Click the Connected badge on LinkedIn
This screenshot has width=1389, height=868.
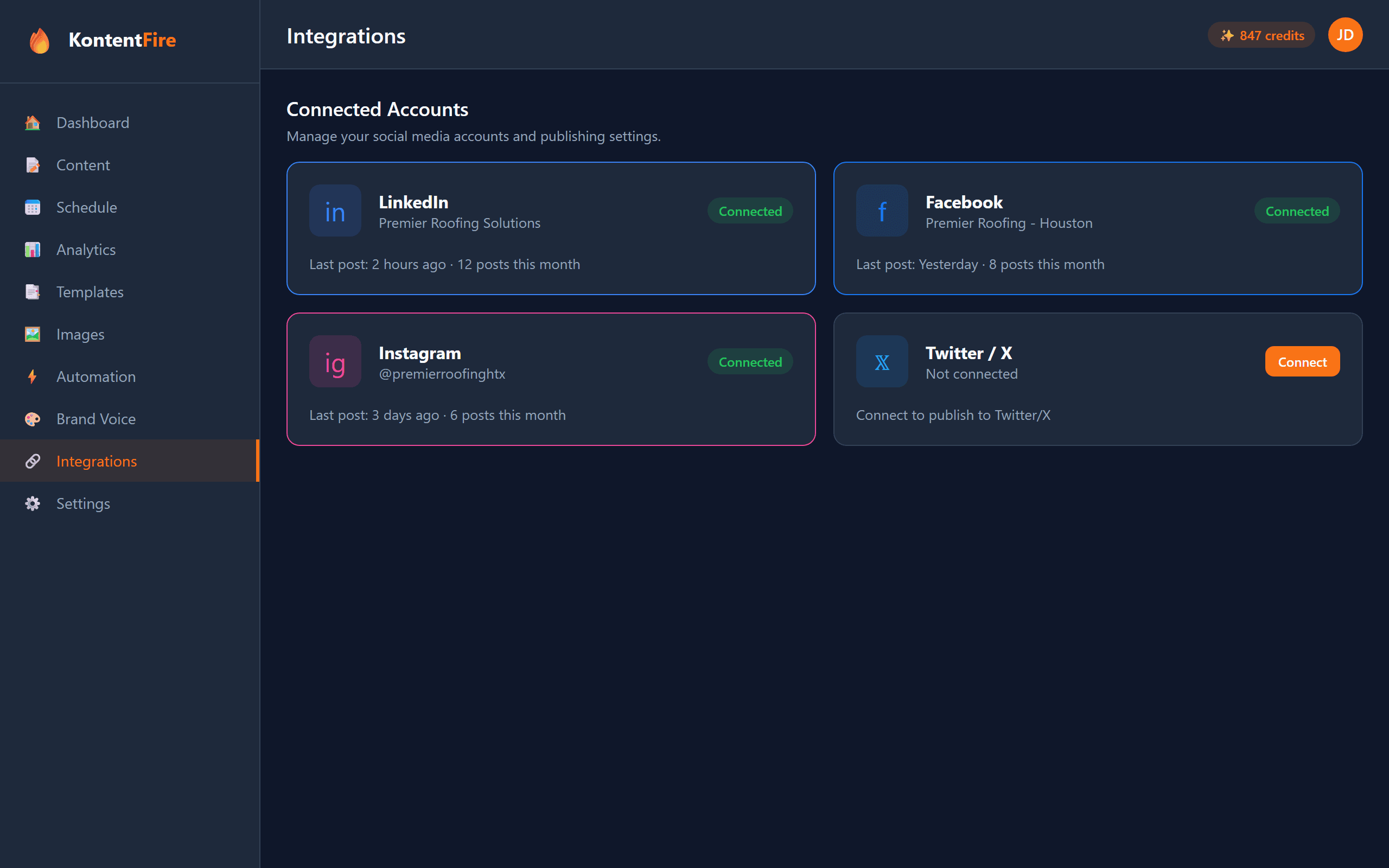(x=750, y=210)
